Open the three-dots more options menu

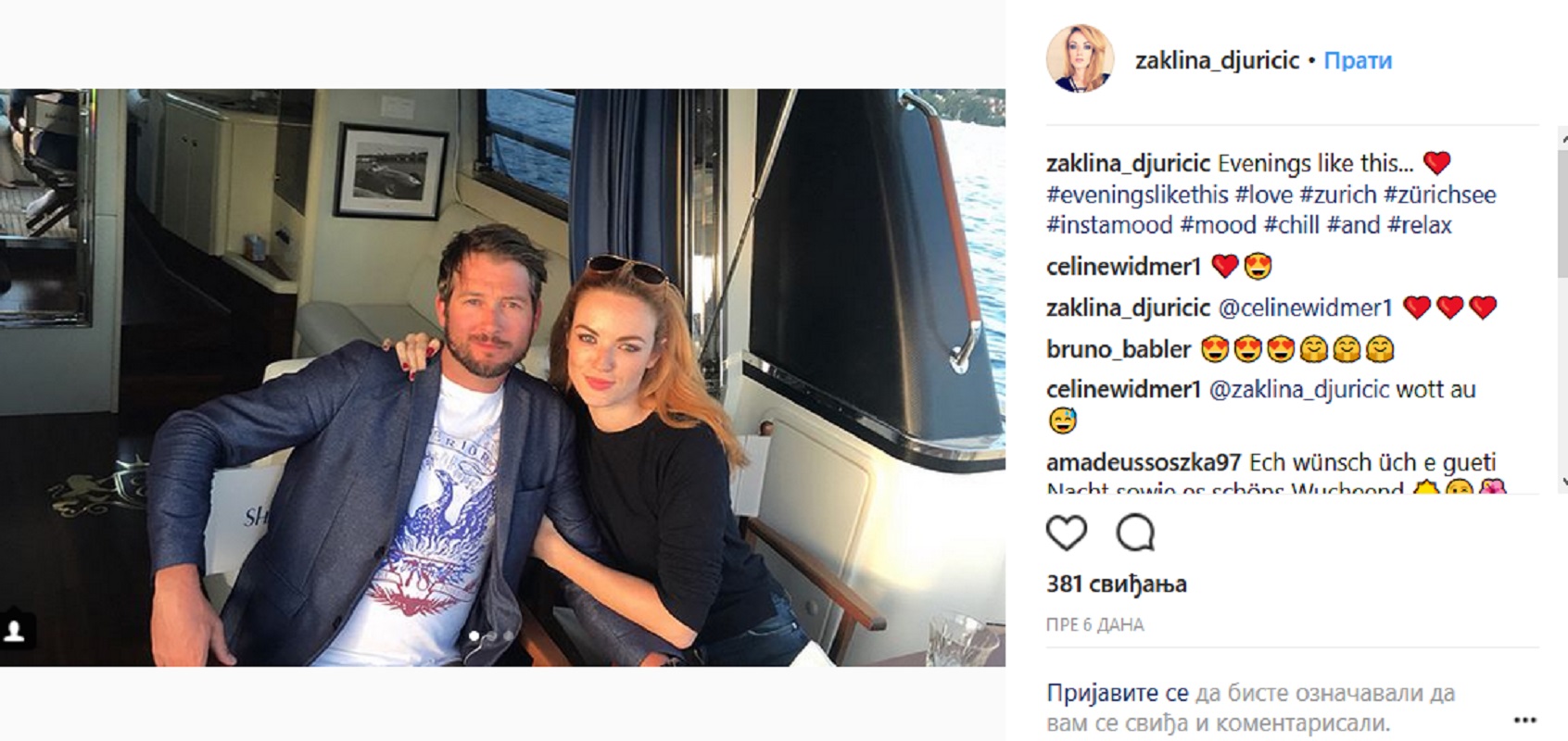1524,720
